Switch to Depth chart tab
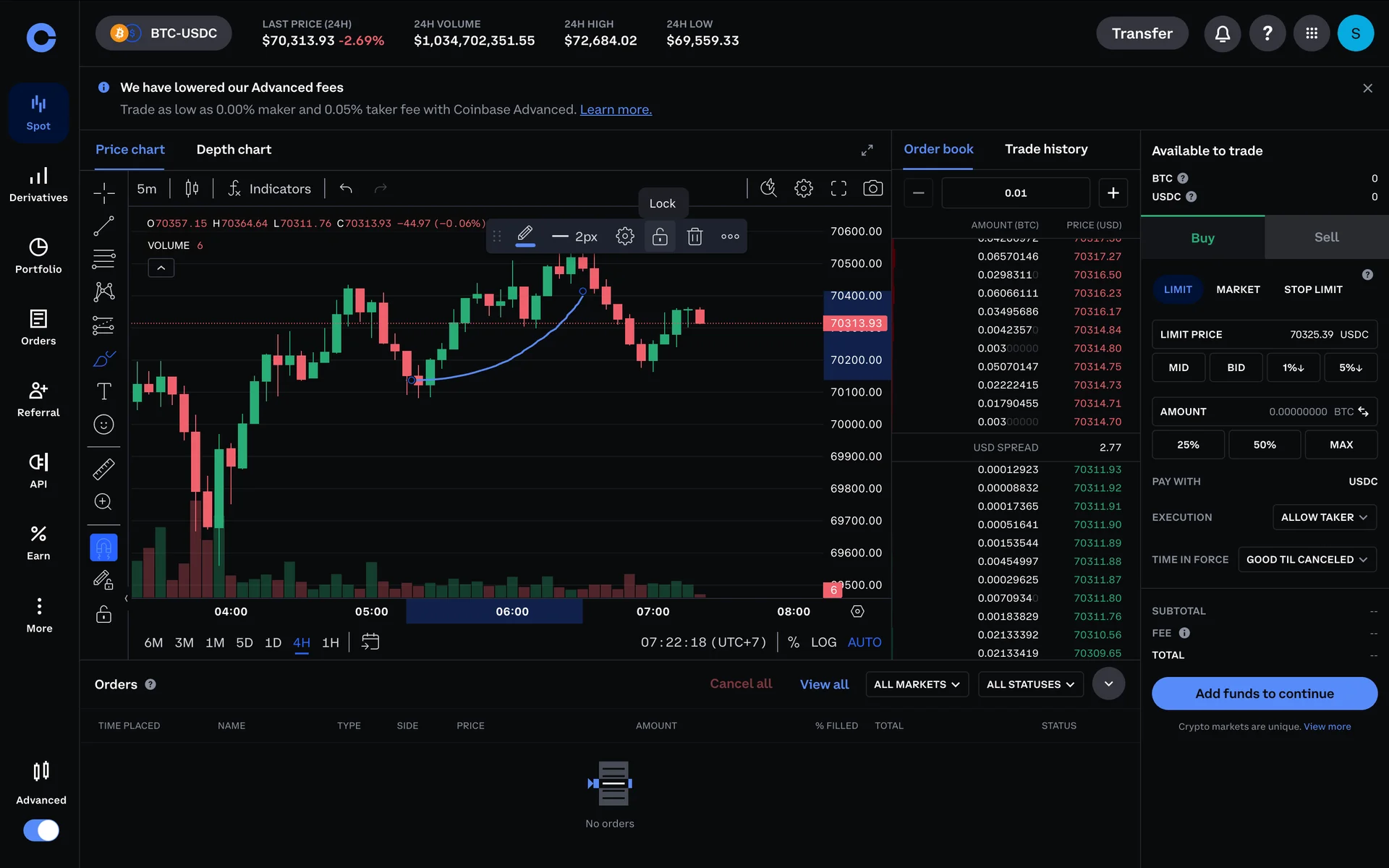Viewport: 1389px width, 868px height. tap(234, 150)
